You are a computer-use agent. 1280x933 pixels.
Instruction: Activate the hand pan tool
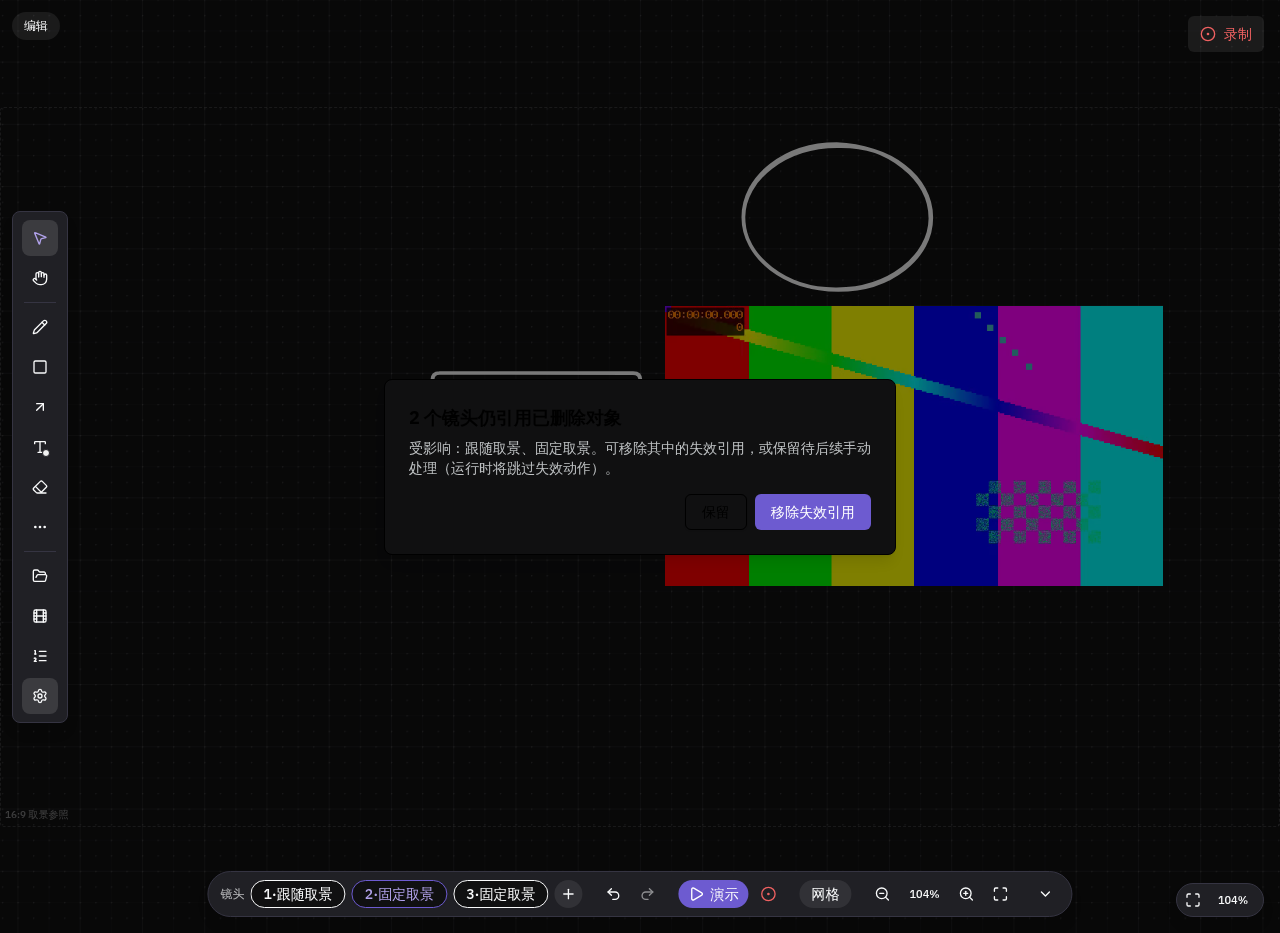tap(40, 278)
